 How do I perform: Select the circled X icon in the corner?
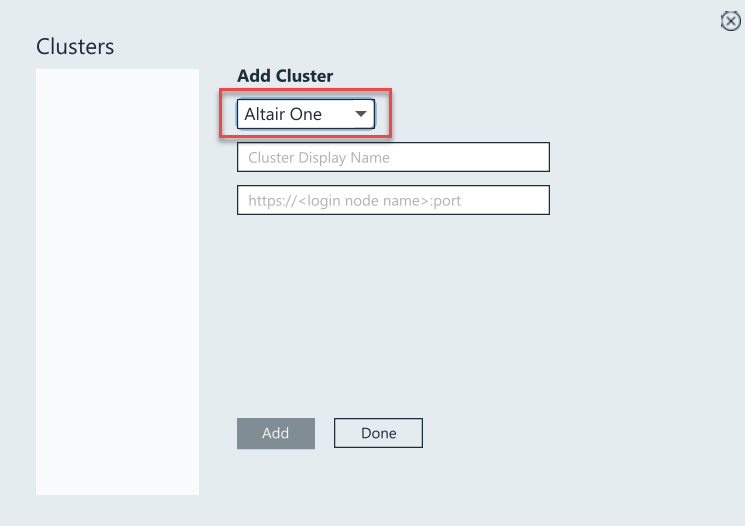coord(730,21)
